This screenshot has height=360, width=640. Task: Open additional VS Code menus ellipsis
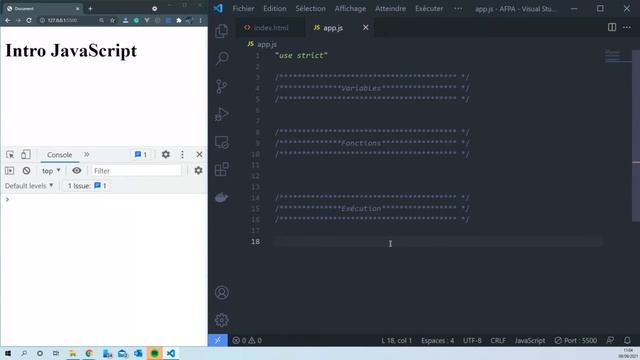click(458, 8)
